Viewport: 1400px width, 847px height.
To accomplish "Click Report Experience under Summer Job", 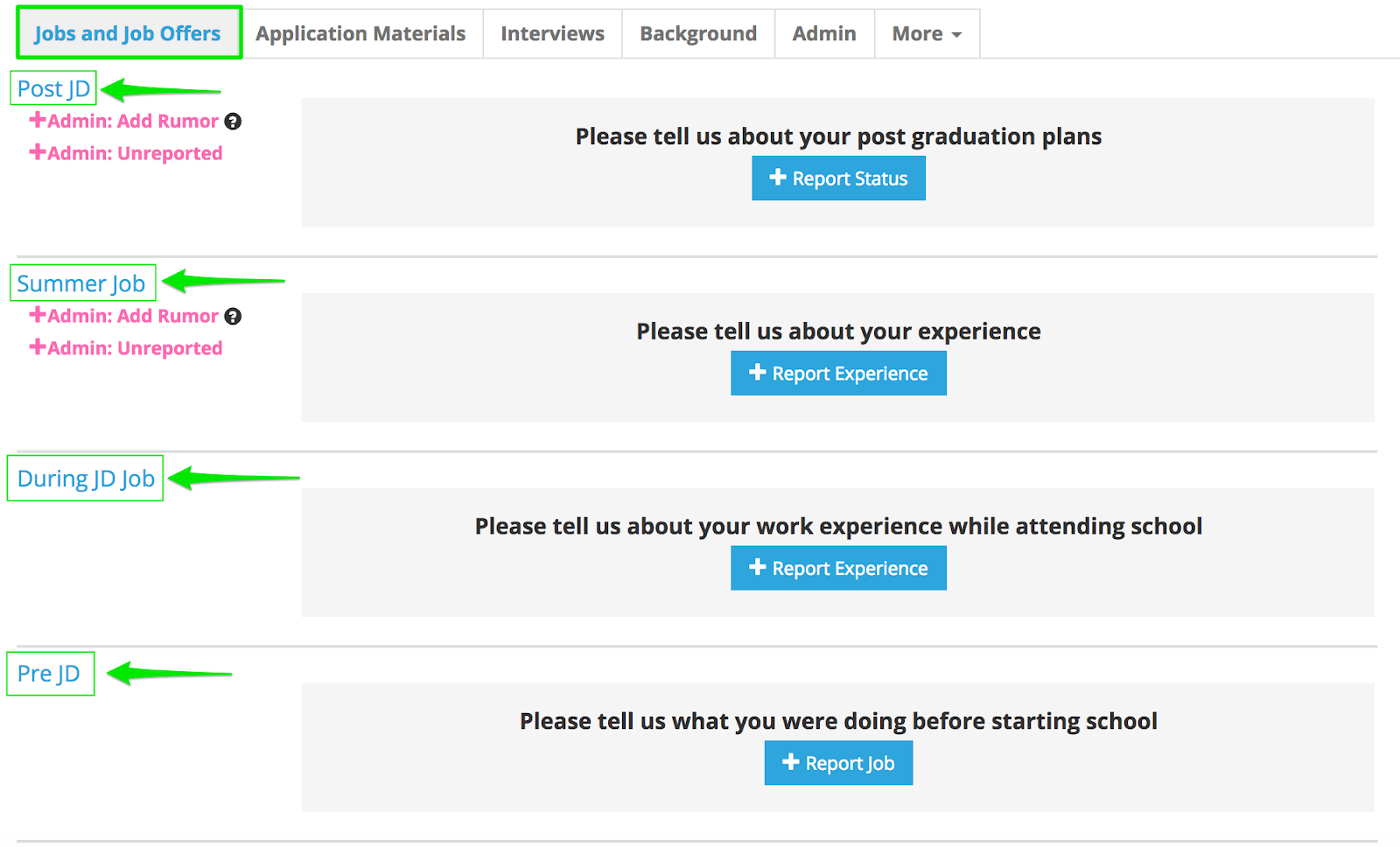I will point(838,374).
